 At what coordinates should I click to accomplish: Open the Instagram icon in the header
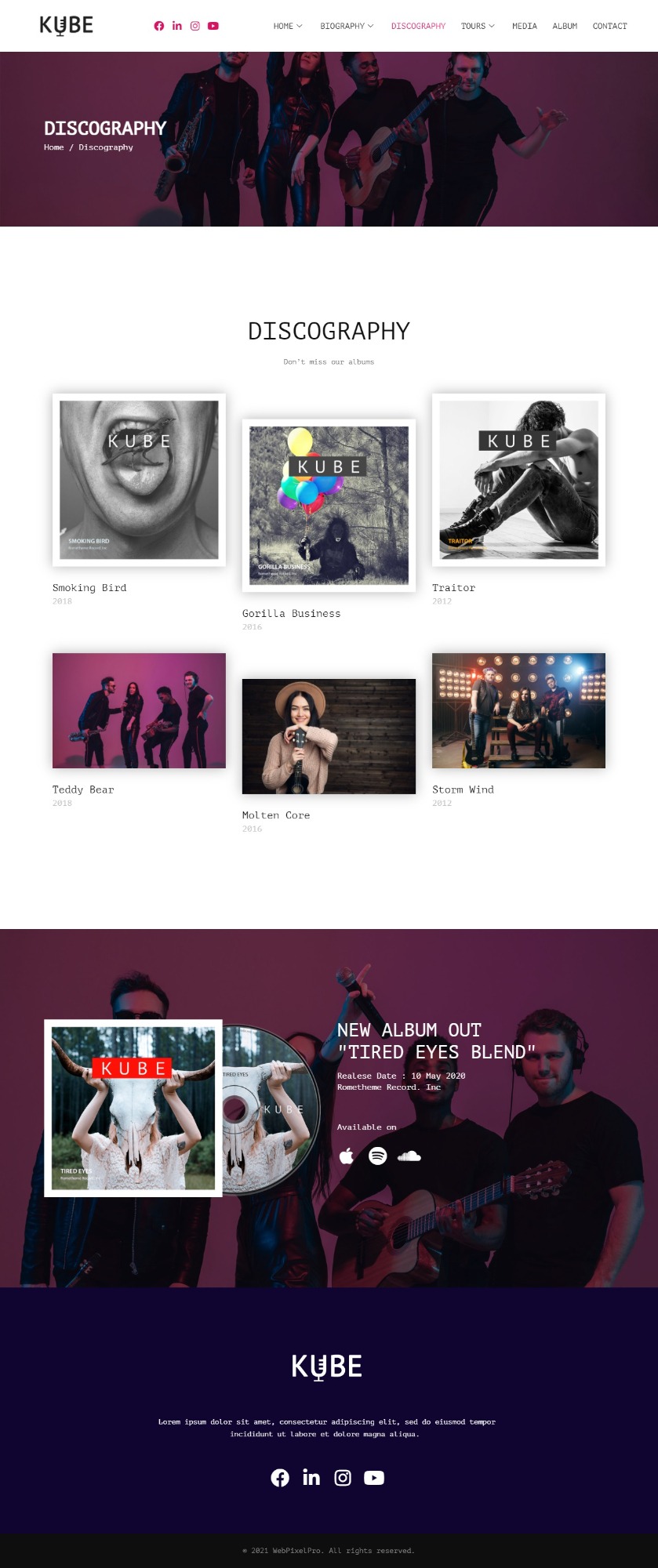(x=195, y=26)
